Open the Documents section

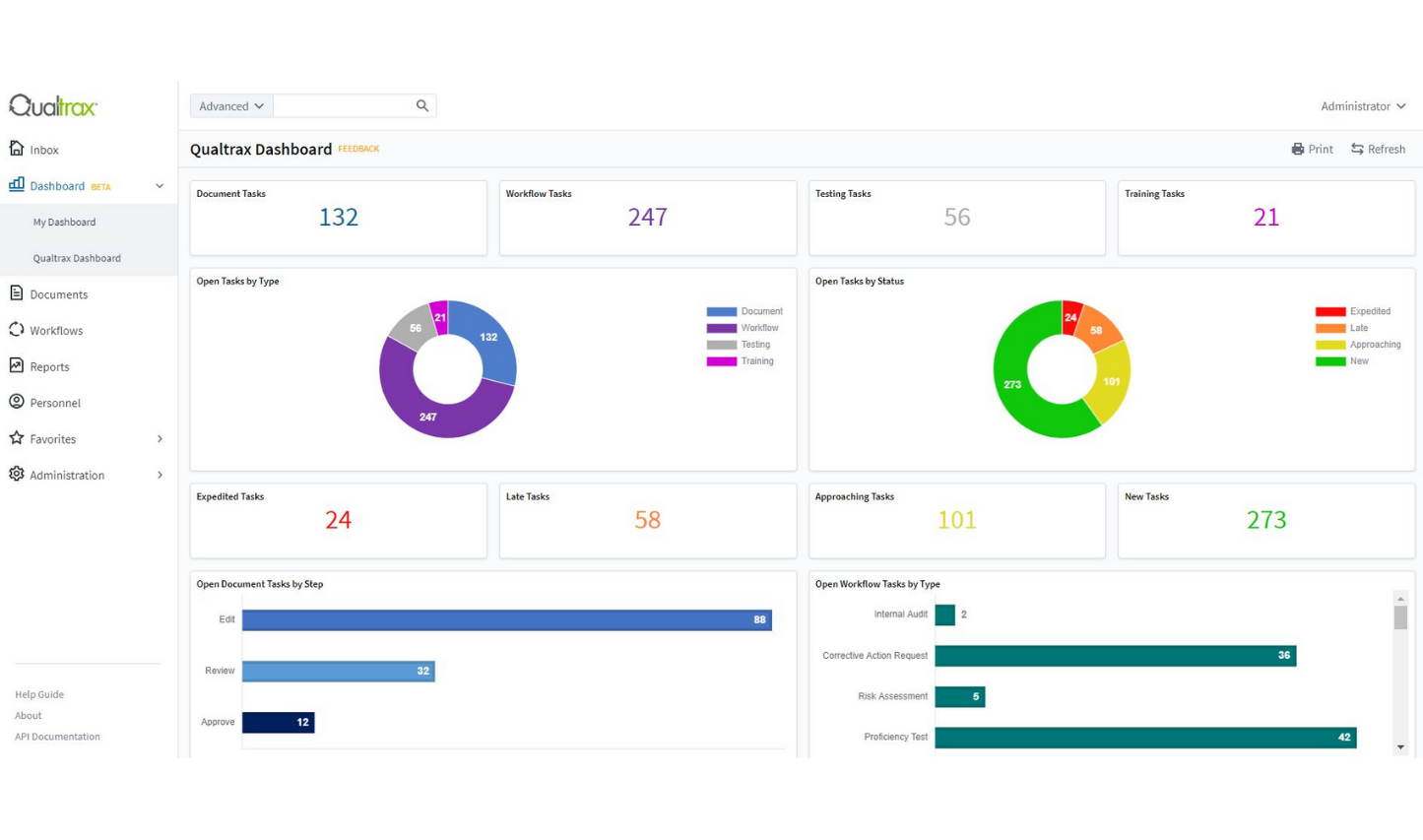tap(58, 293)
